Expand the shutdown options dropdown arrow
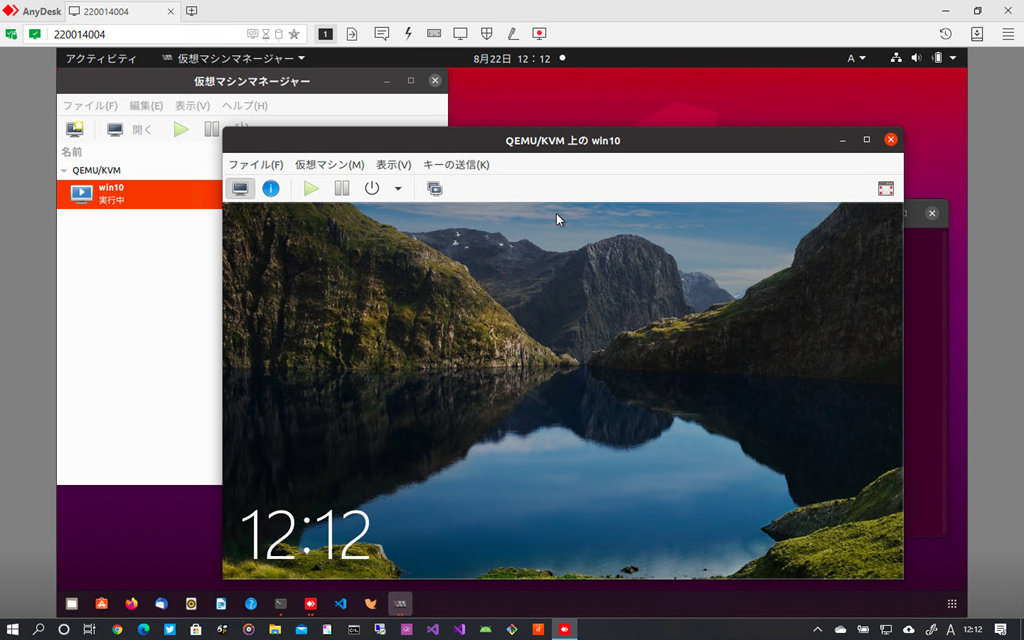 tap(398, 188)
